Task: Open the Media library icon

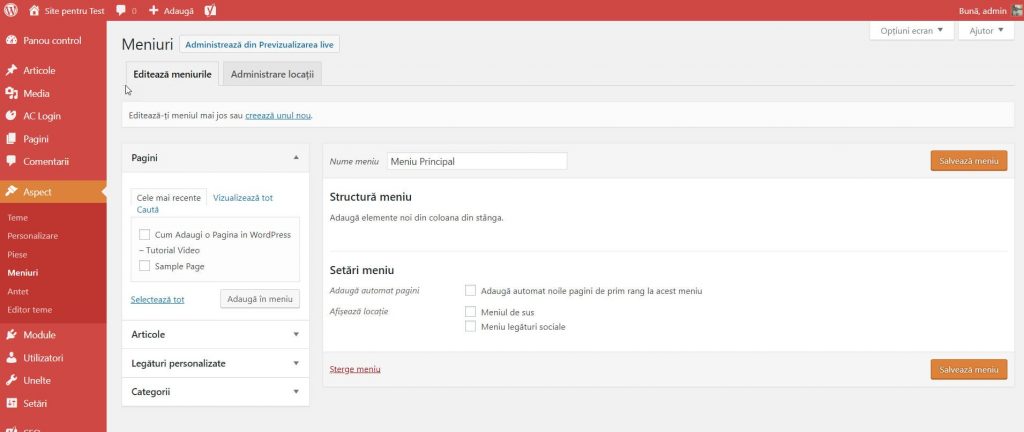Action: click(12, 93)
